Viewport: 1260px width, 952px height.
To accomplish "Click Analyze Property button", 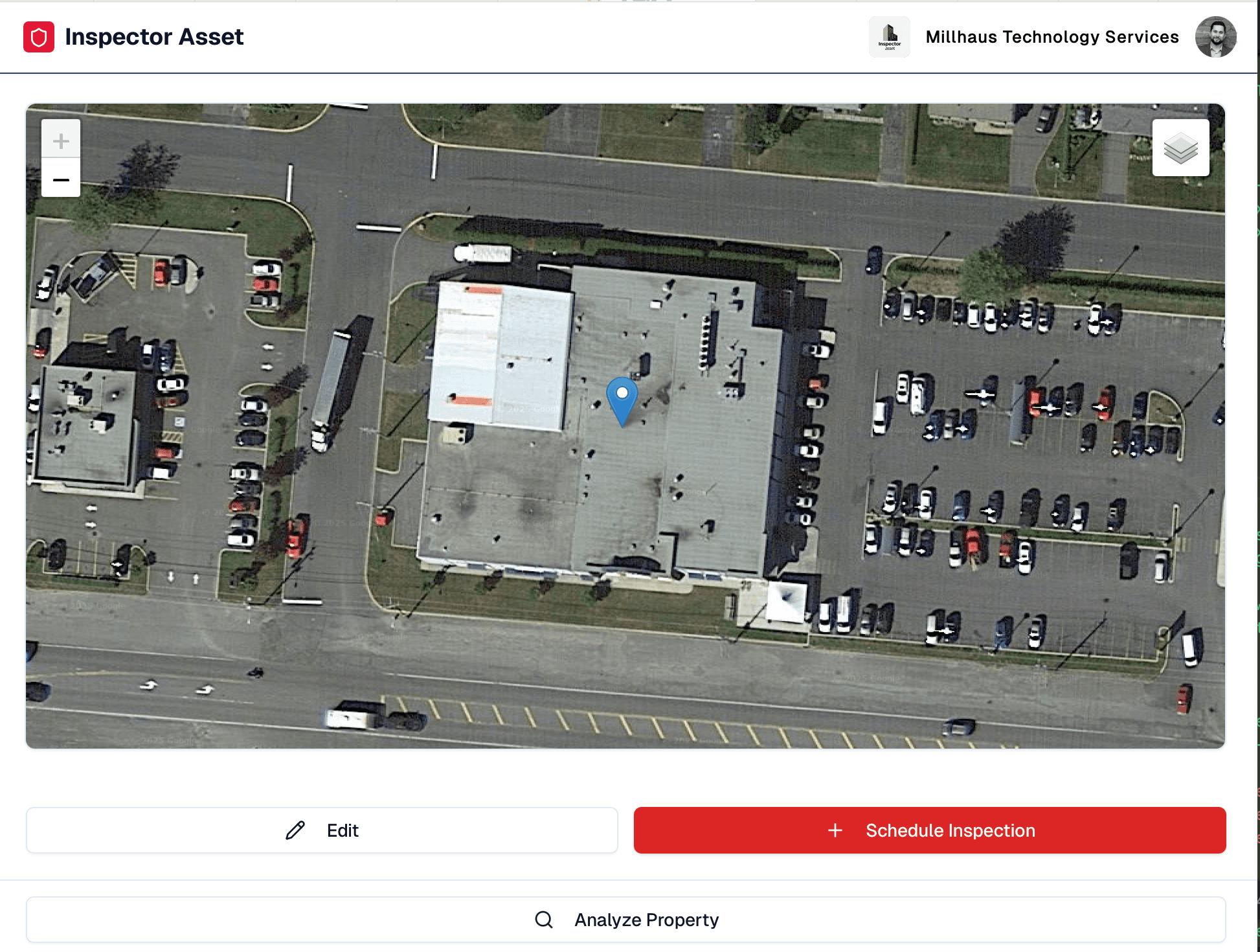I will [625, 920].
